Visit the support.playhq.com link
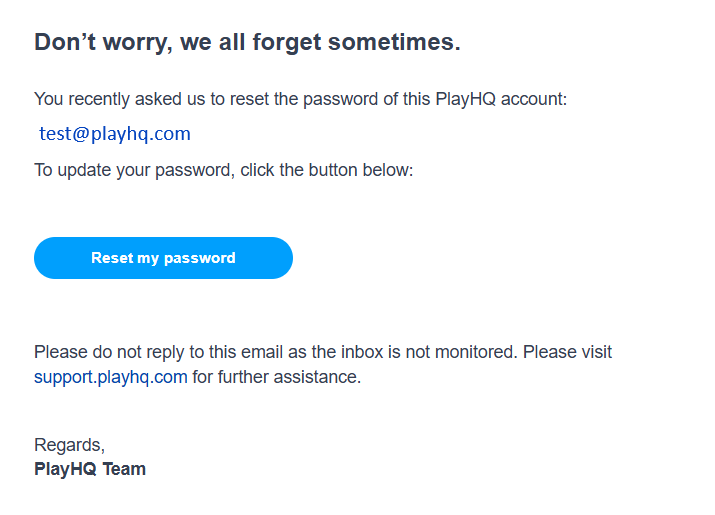Viewport: 715px width, 515px height. (x=110, y=377)
